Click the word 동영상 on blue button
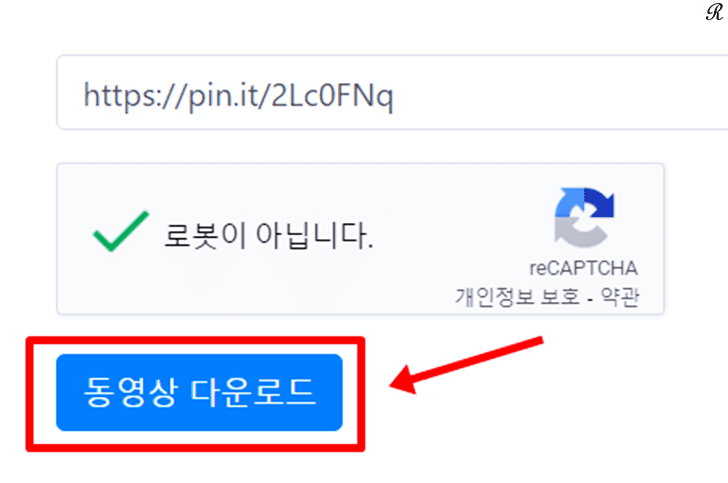 pyautogui.click(x=131, y=392)
